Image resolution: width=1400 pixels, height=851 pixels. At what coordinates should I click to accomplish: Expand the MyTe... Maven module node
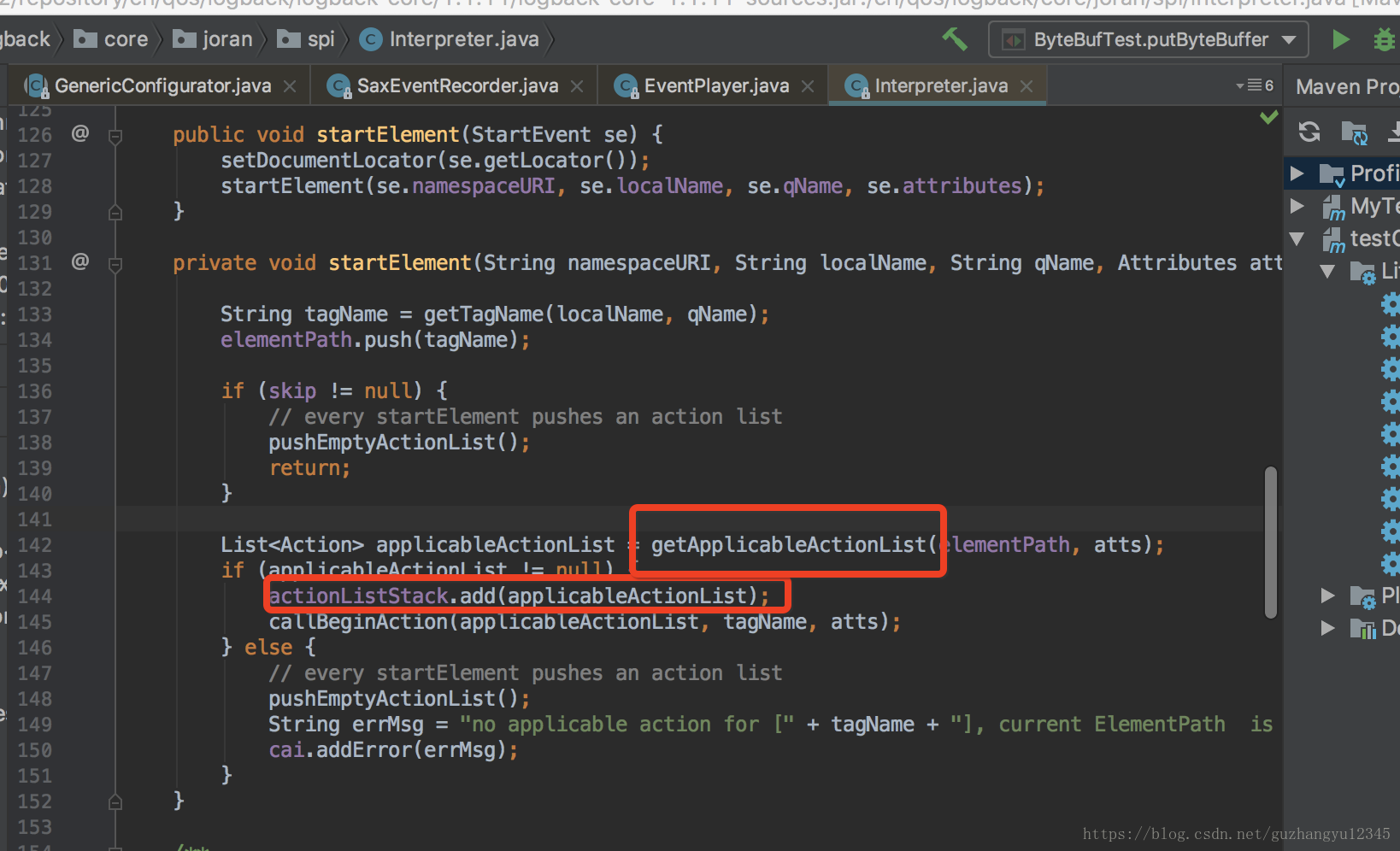point(1297,206)
